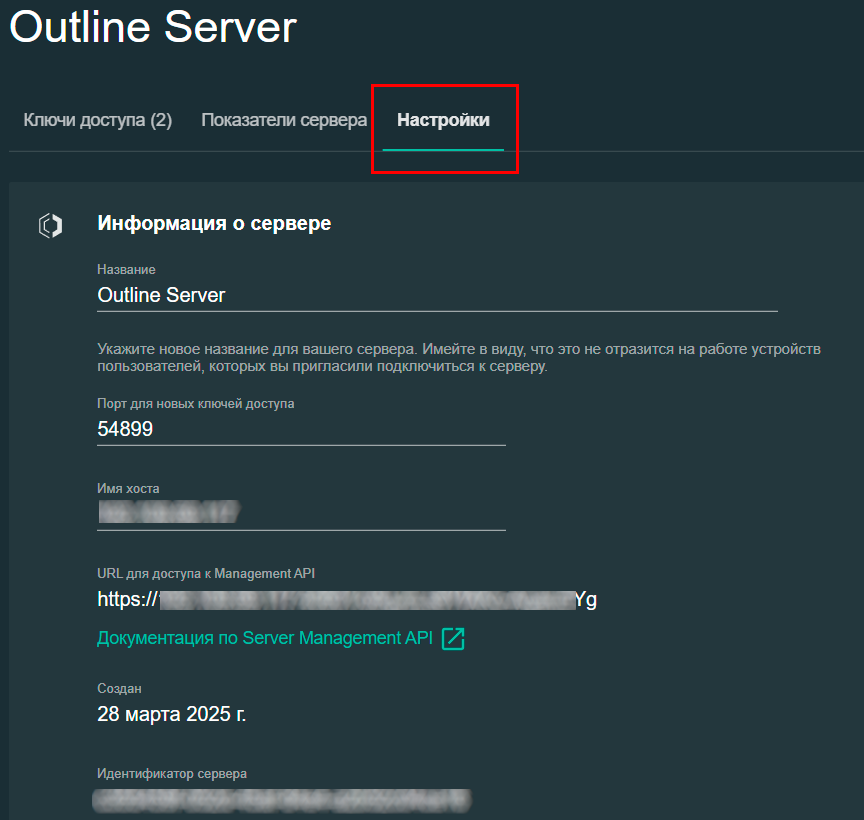Open Документация по Server Management API link
This screenshot has width=864, height=820.
[x=264, y=639]
